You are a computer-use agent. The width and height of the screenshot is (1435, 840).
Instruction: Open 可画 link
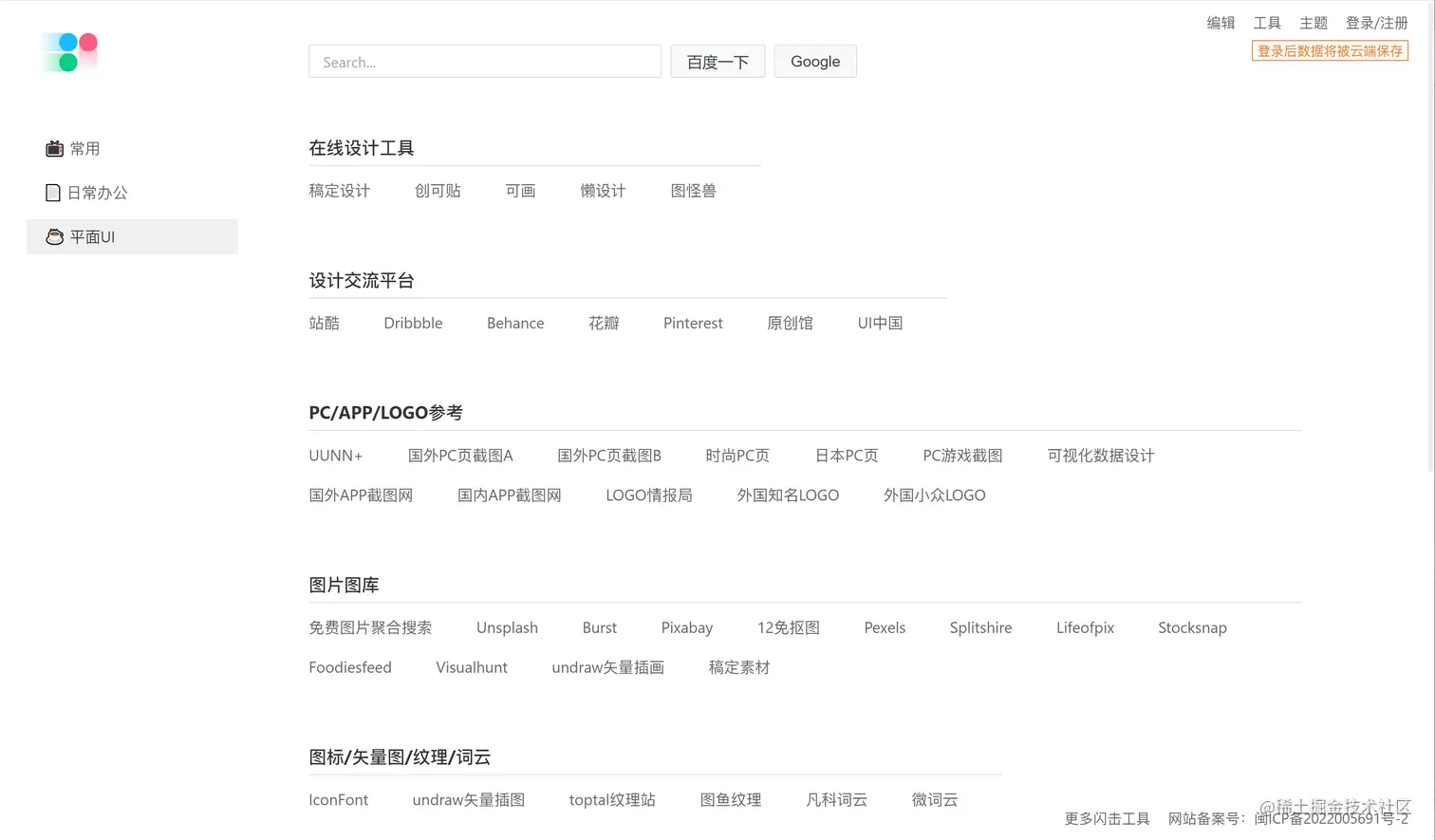(x=520, y=191)
